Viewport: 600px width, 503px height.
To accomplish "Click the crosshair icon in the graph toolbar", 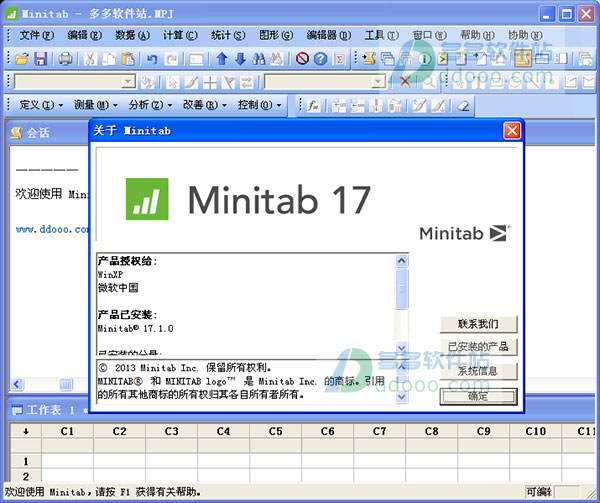I will [x=210, y=82].
